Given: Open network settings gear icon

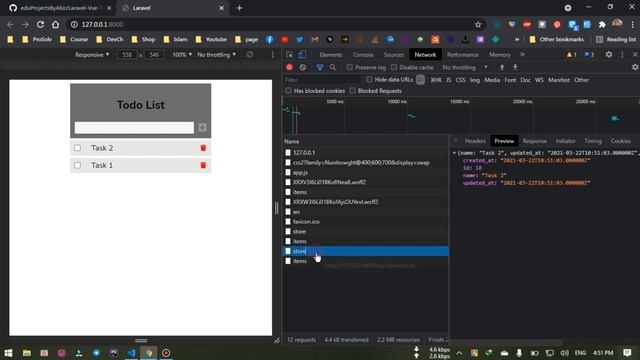Looking at the screenshot, I should point(635,67).
